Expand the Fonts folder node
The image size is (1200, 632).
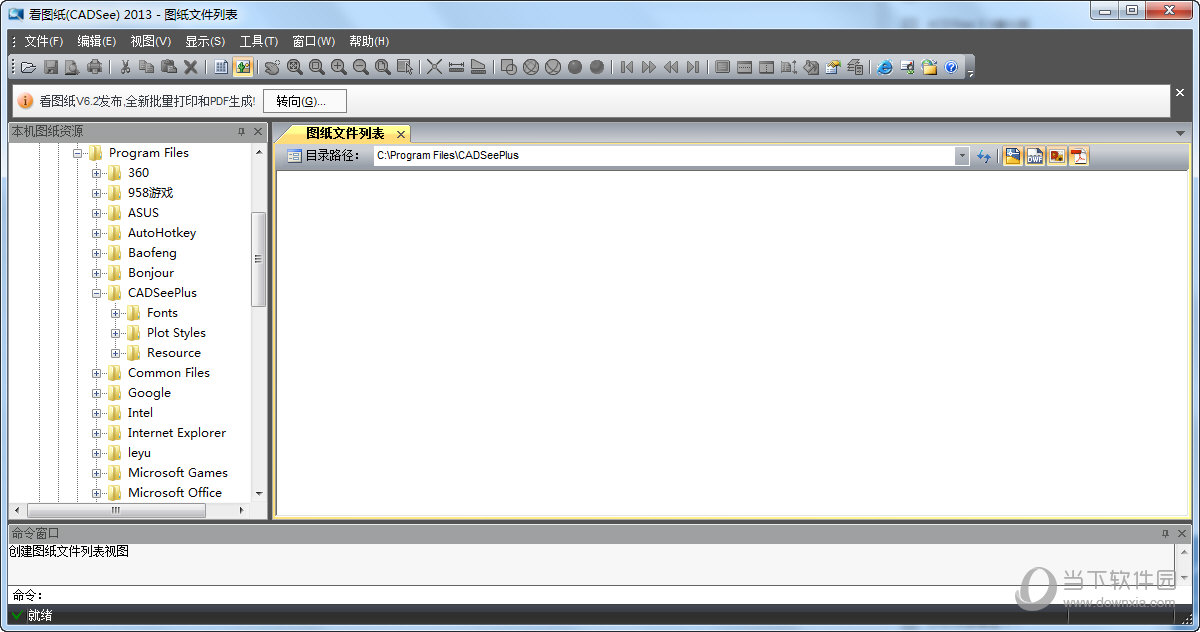(x=116, y=313)
